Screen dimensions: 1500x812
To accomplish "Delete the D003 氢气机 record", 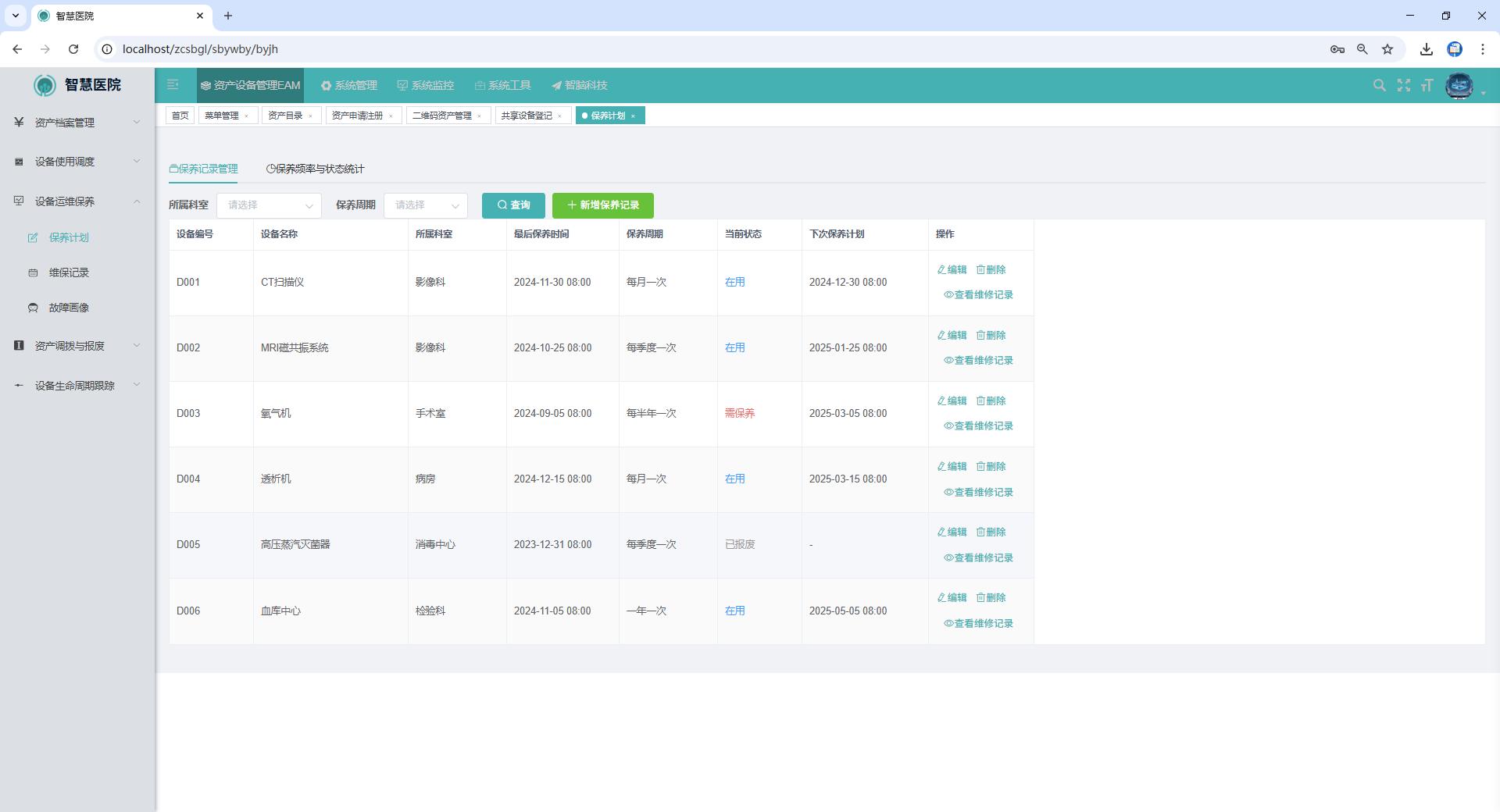I will pos(991,401).
